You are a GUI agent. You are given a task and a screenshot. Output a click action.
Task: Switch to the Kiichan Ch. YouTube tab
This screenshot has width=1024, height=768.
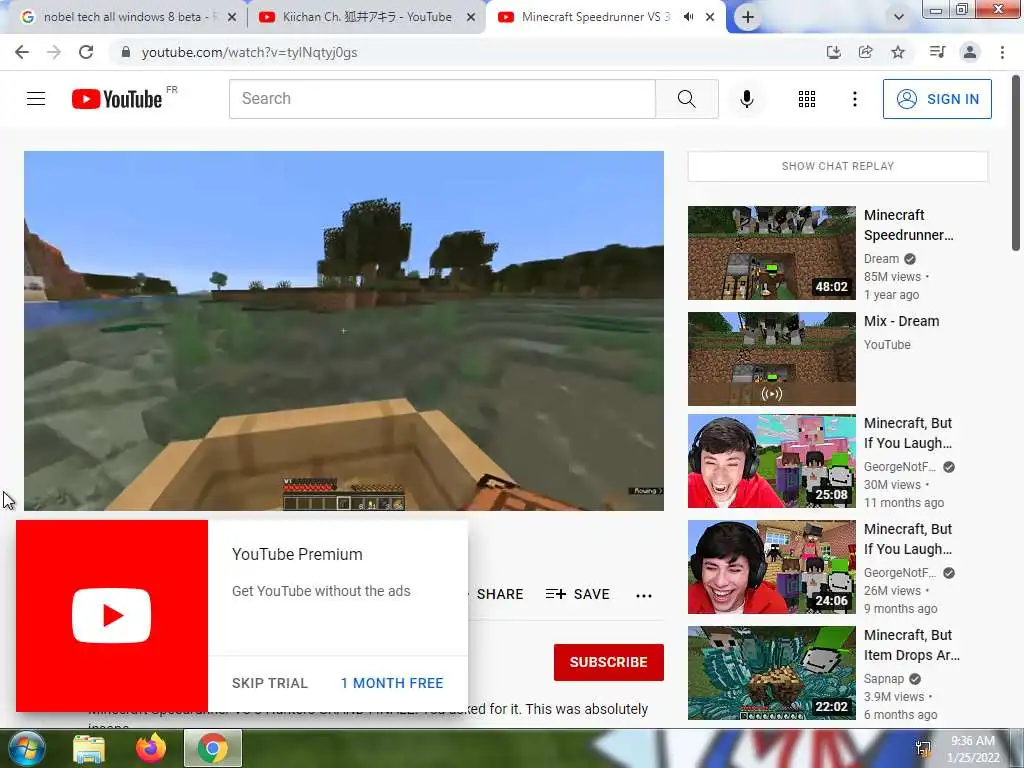tap(366, 17)
